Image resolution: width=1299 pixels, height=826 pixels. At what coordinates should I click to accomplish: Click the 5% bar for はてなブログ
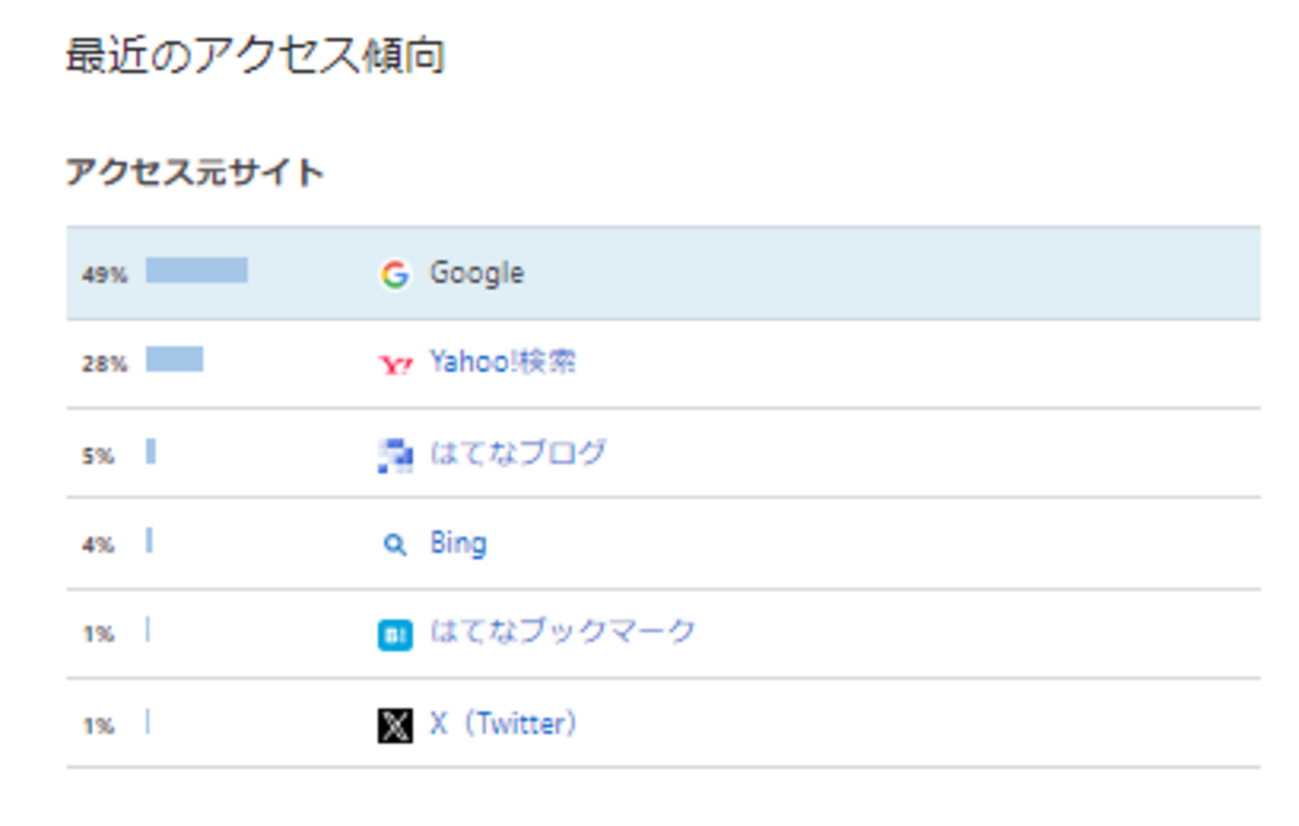coord(151,451)
